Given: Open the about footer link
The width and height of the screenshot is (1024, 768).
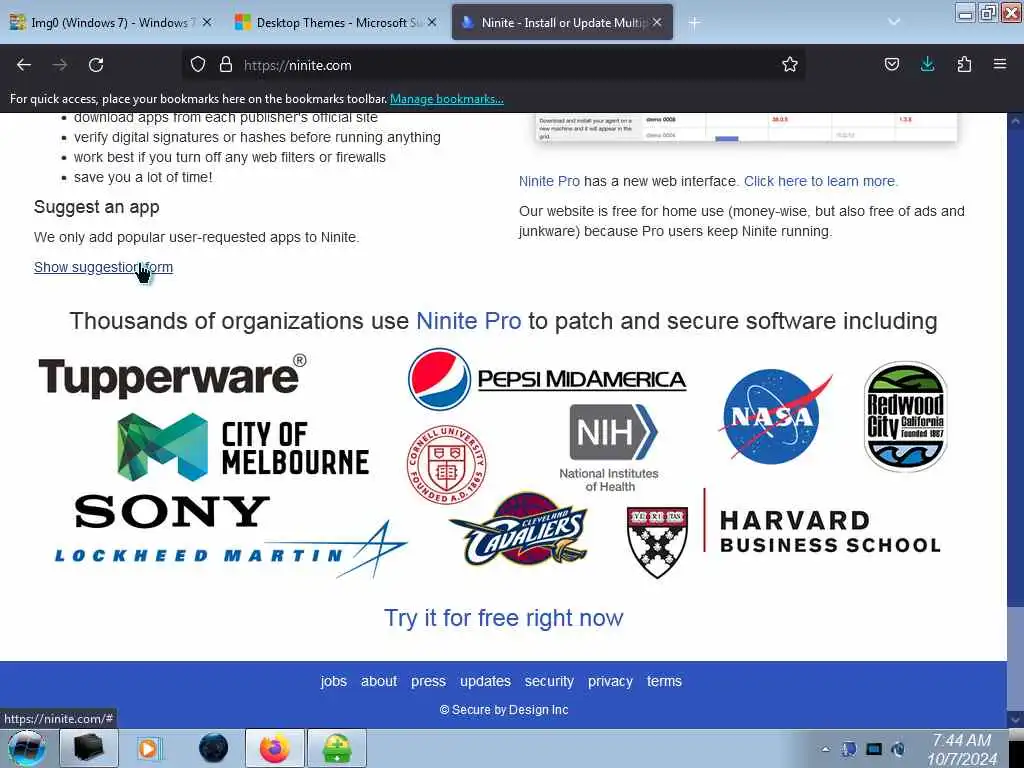Looking at the screenshot, I should click(379, 681).
